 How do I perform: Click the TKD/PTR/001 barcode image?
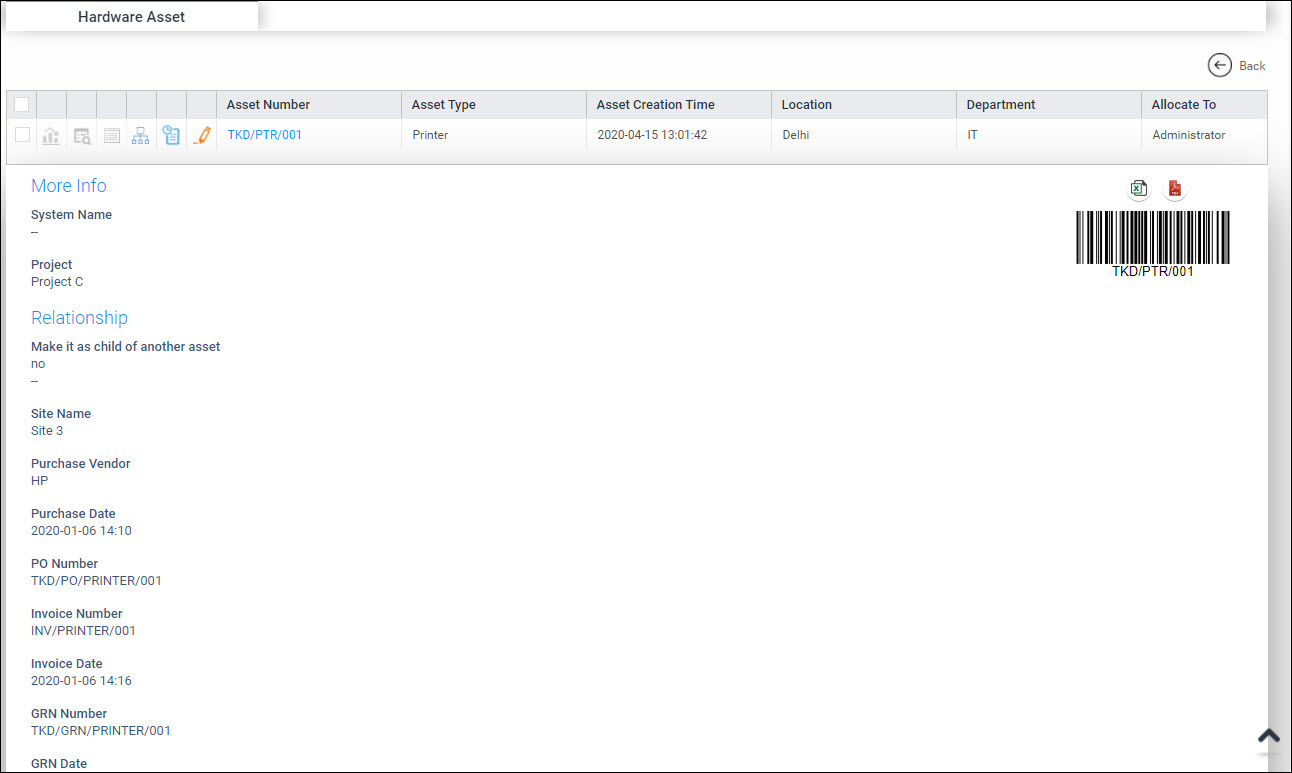coord(1152,238)
